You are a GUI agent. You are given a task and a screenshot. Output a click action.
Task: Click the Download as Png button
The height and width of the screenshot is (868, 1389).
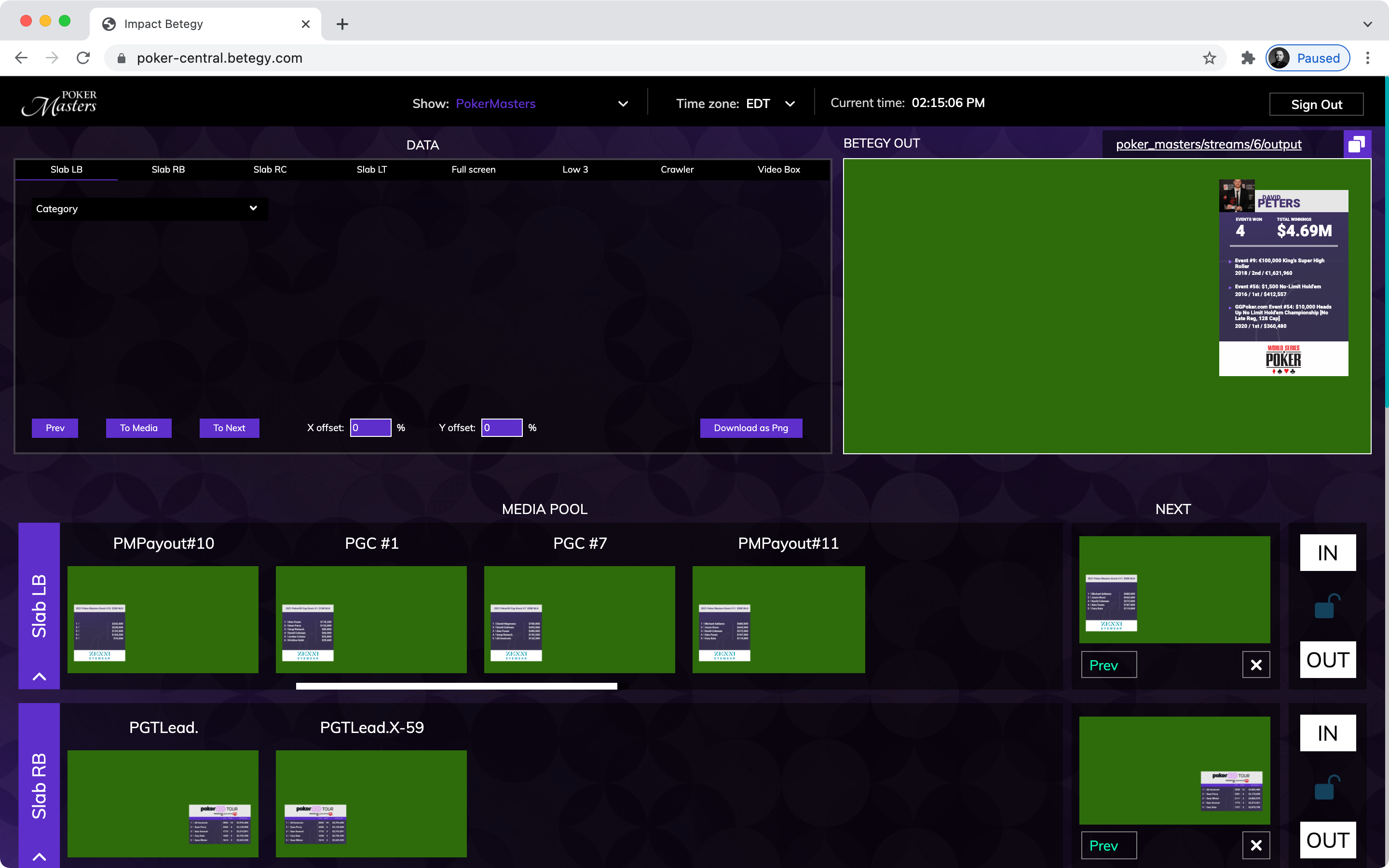point(751,428)
